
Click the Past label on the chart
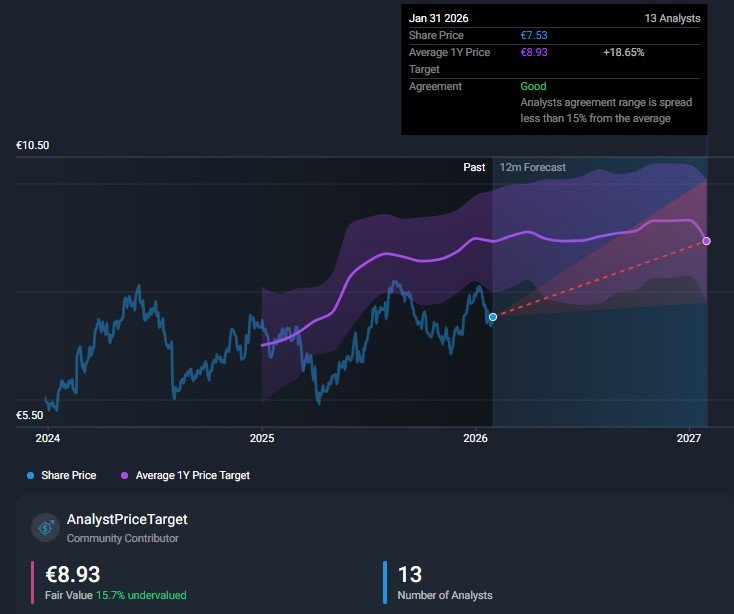pyautogui.click(x=474, y=167)
